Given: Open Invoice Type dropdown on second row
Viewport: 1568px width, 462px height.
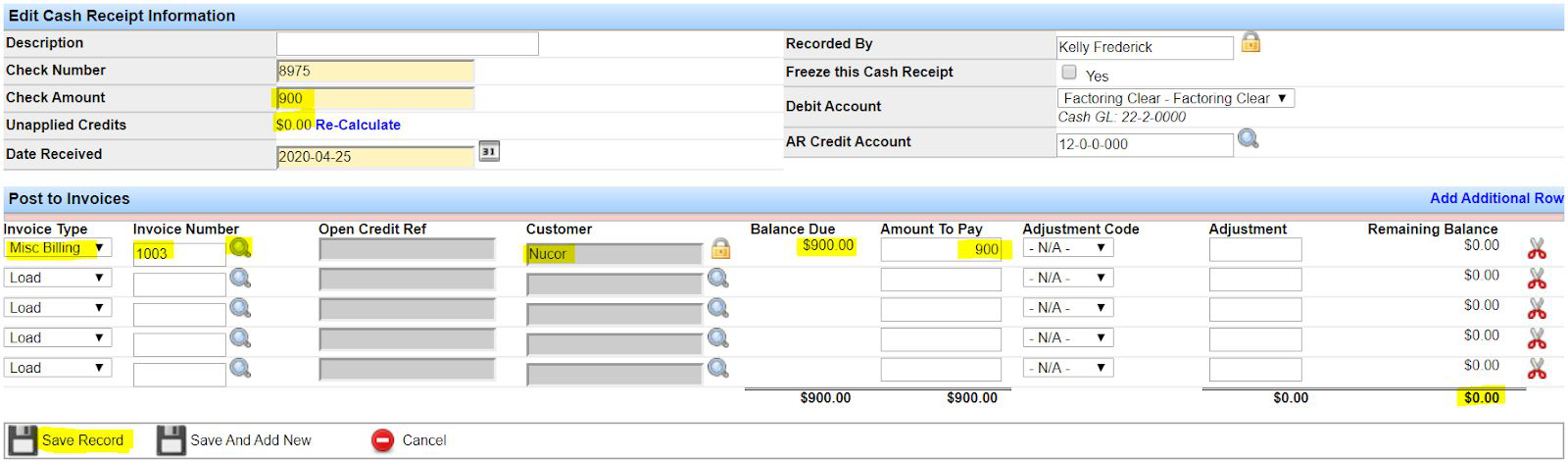Looking at the screenshot, I should (58, 278).
